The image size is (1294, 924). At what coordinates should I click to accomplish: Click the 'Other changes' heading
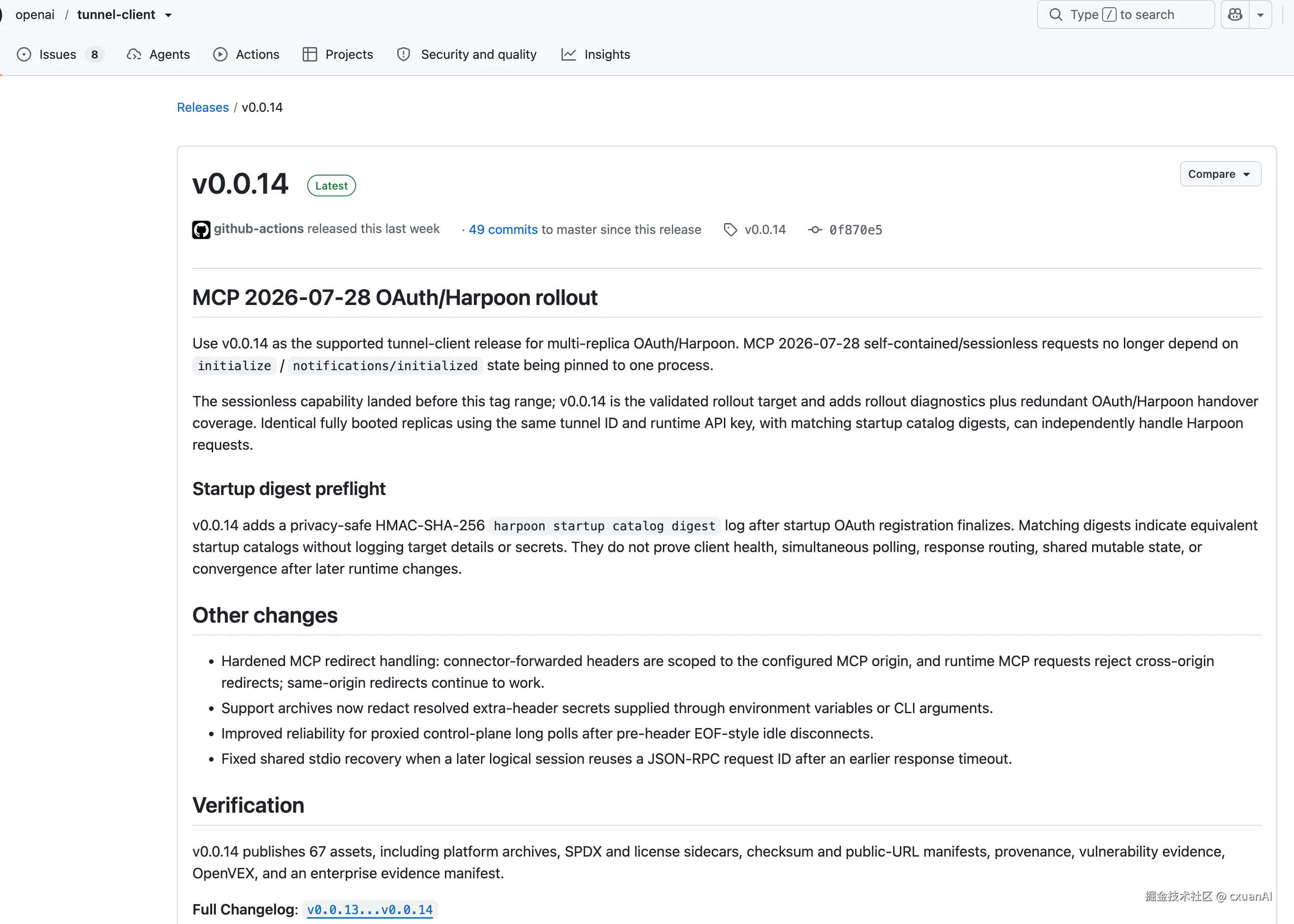tap(265, 615)
